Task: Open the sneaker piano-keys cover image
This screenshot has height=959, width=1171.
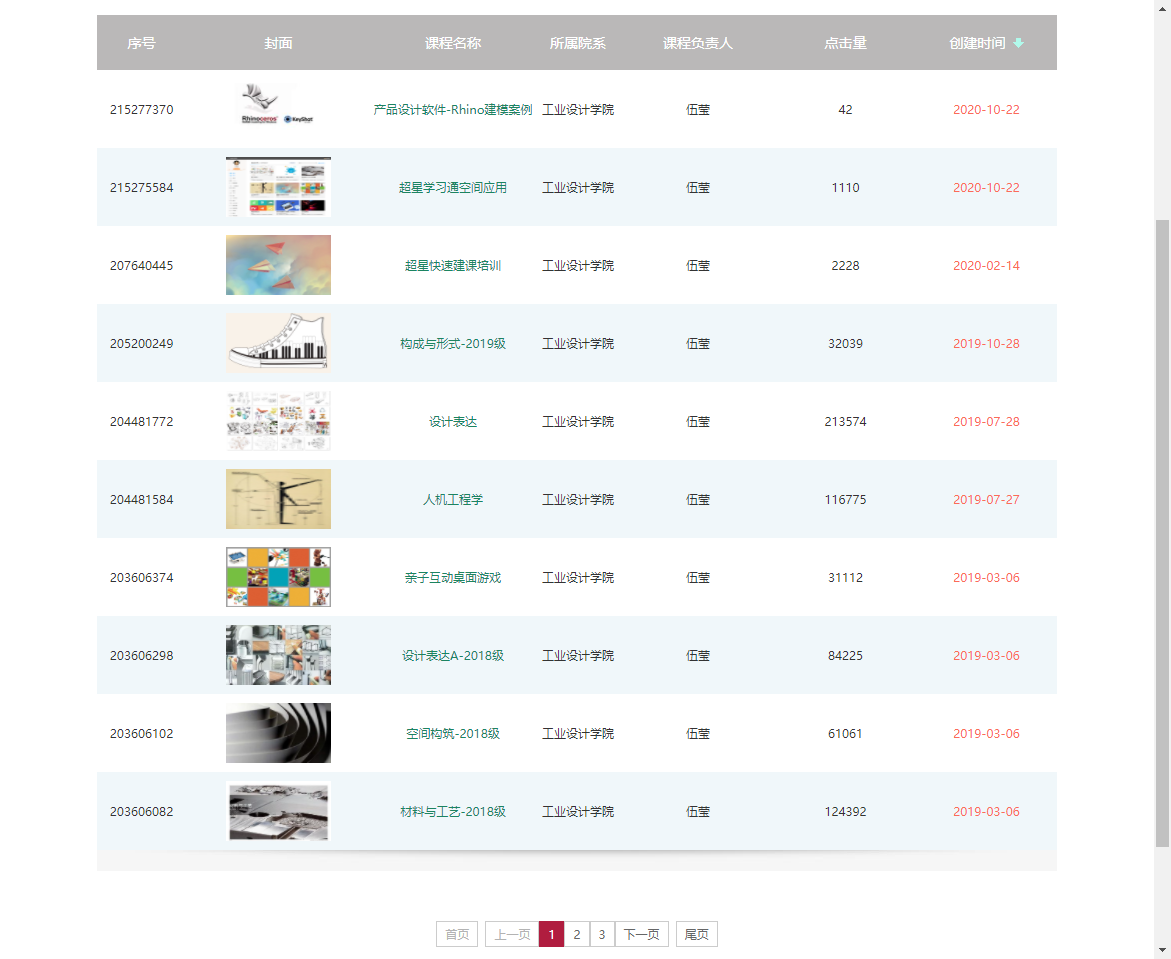Action: [x=278, y=343]
